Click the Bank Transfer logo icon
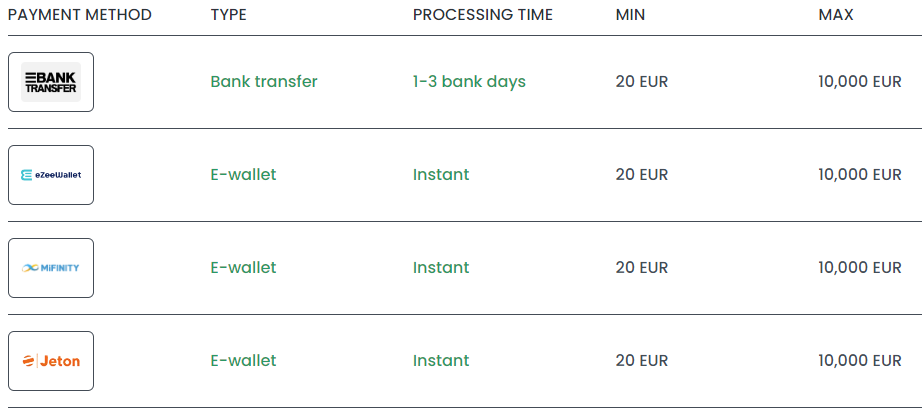 click(51, 82)
